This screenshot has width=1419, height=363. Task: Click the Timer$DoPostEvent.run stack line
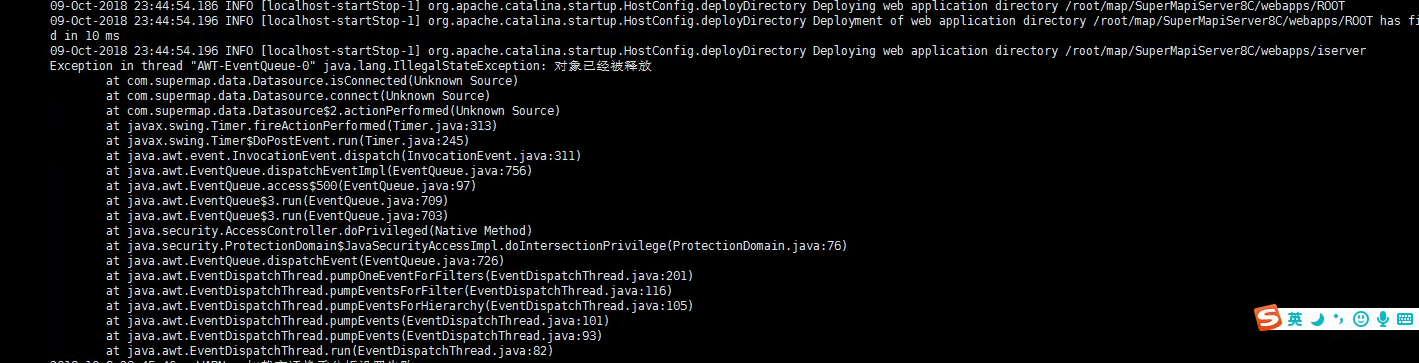point(294,140)
